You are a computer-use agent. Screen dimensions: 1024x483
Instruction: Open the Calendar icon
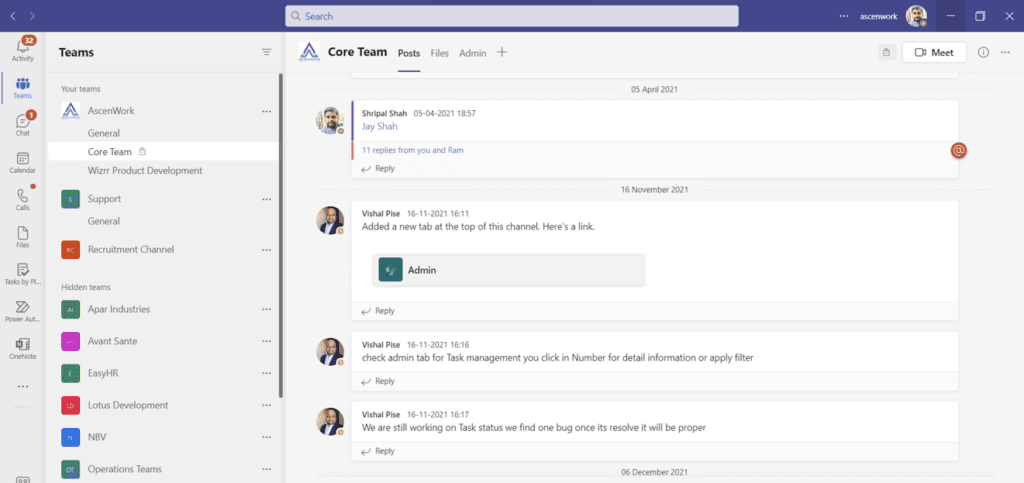coord(23,162)
